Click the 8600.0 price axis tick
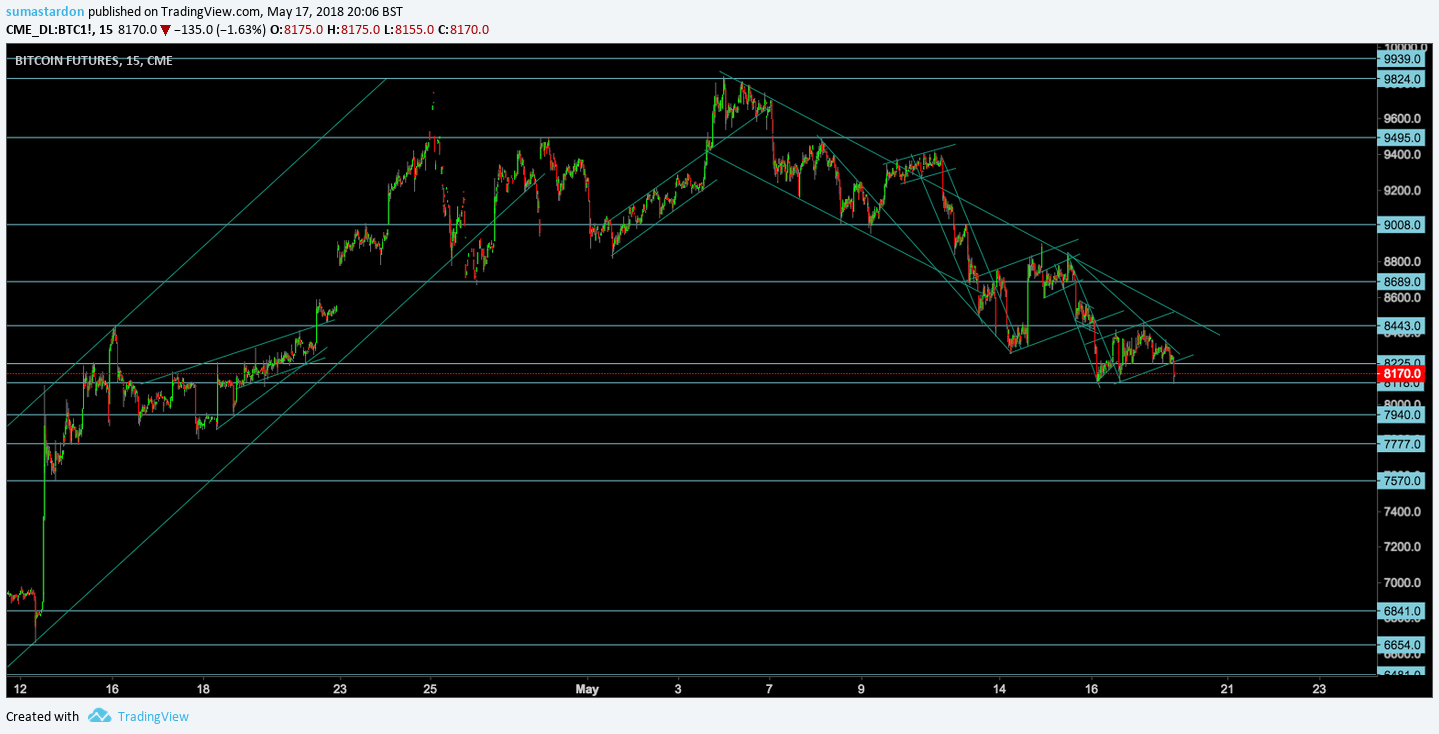Screen dimensions: 1439x734 coord(1403,298)
